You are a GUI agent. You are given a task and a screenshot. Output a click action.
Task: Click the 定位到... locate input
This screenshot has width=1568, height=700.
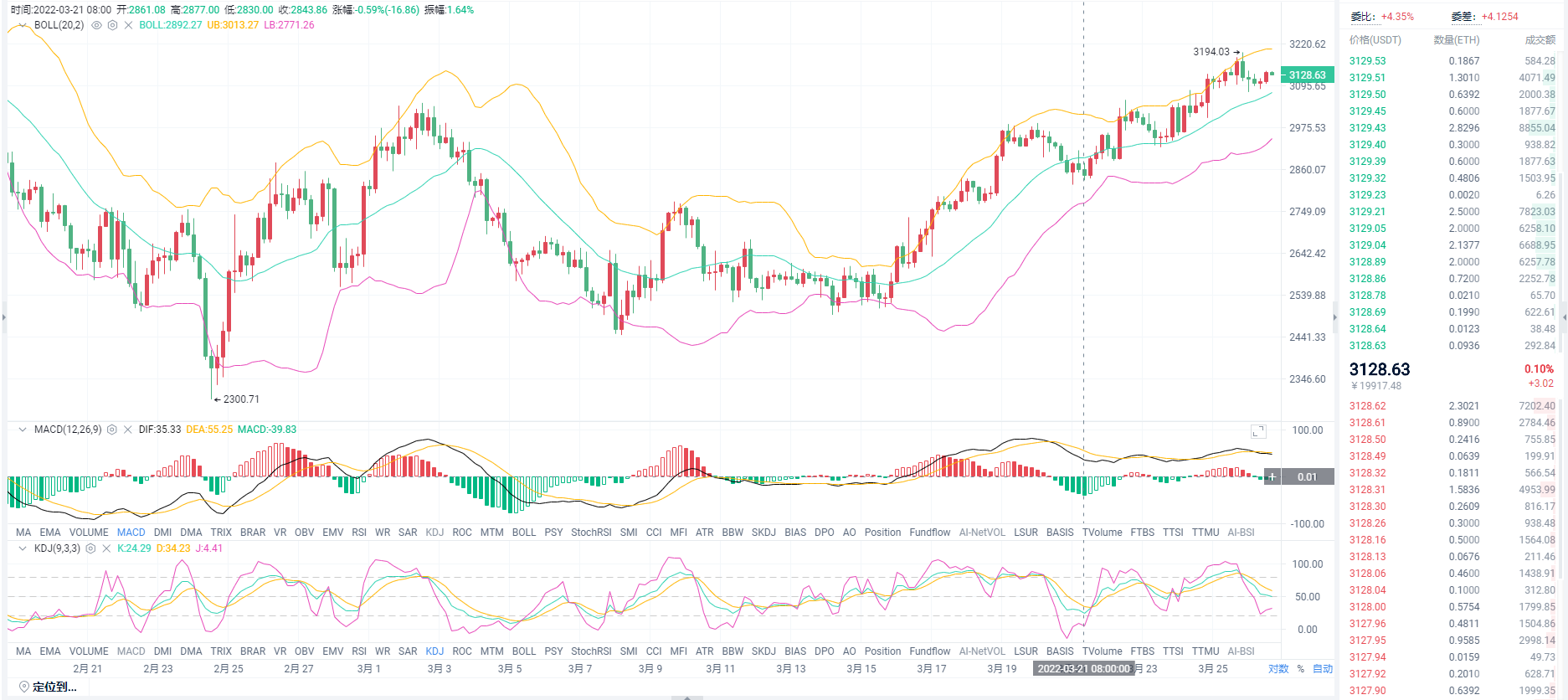[x=54, y=687]
